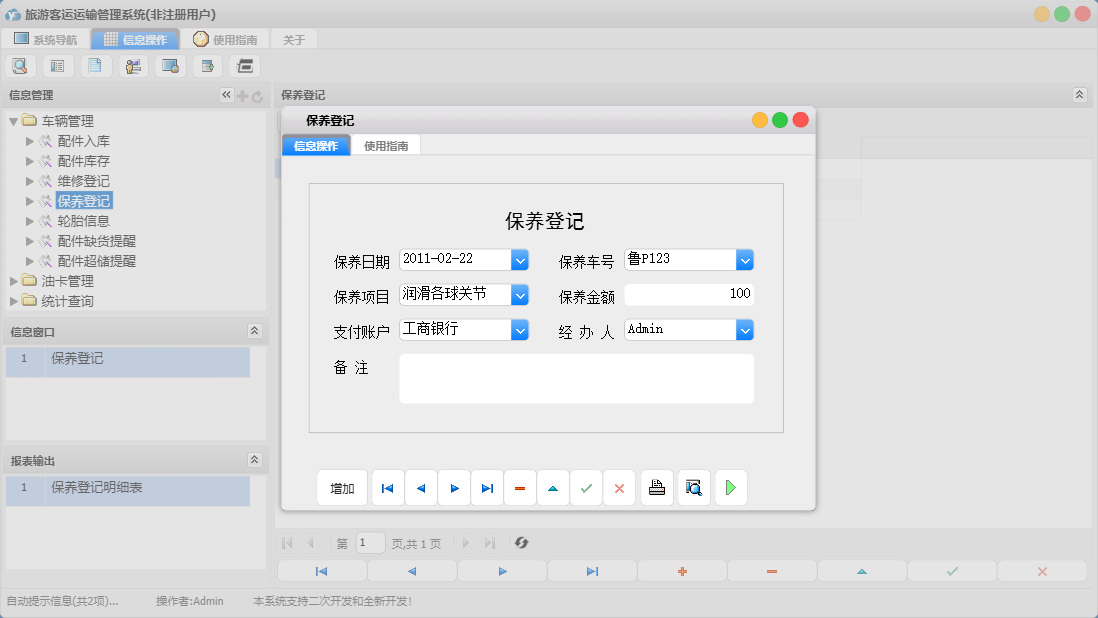
Task: Open the 保养项目 dropdown
Action: (520, 294)
